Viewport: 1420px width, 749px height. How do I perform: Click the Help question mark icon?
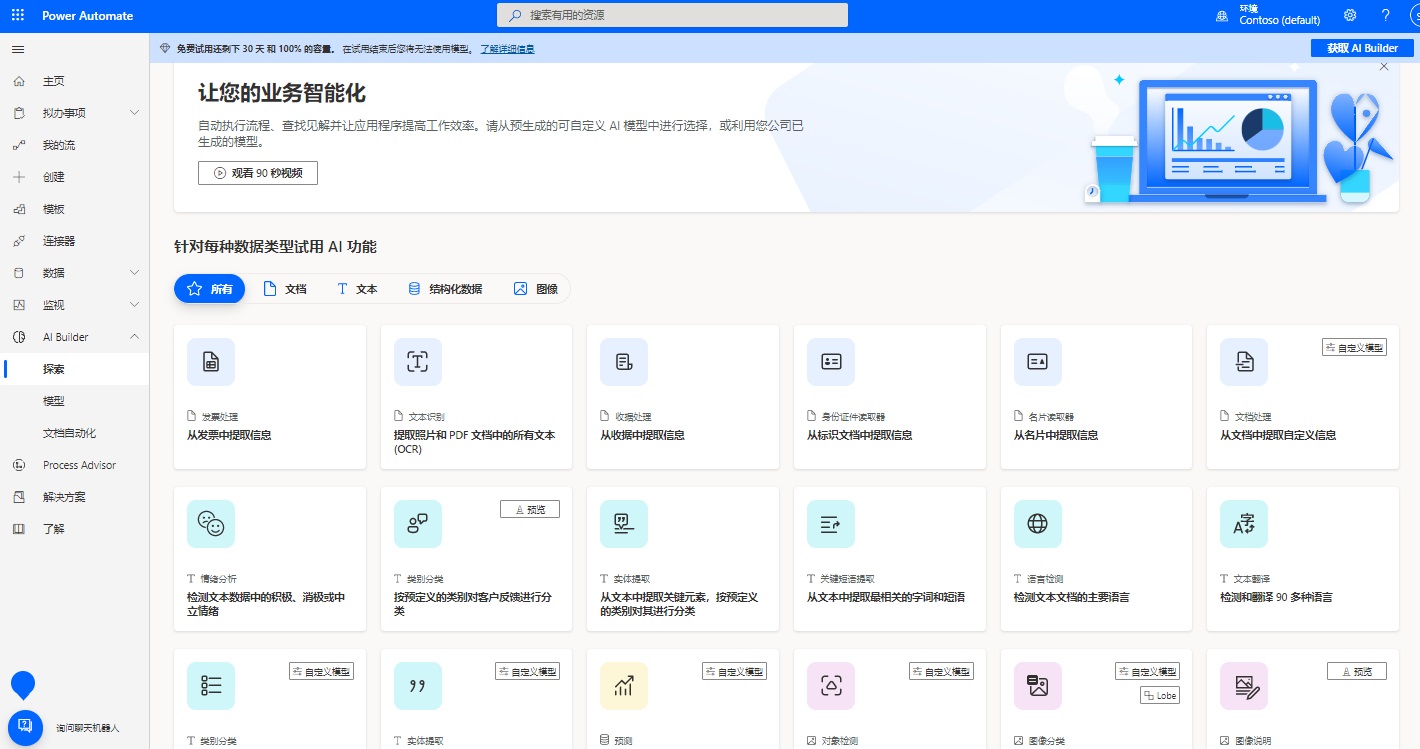pos(1386,15)
